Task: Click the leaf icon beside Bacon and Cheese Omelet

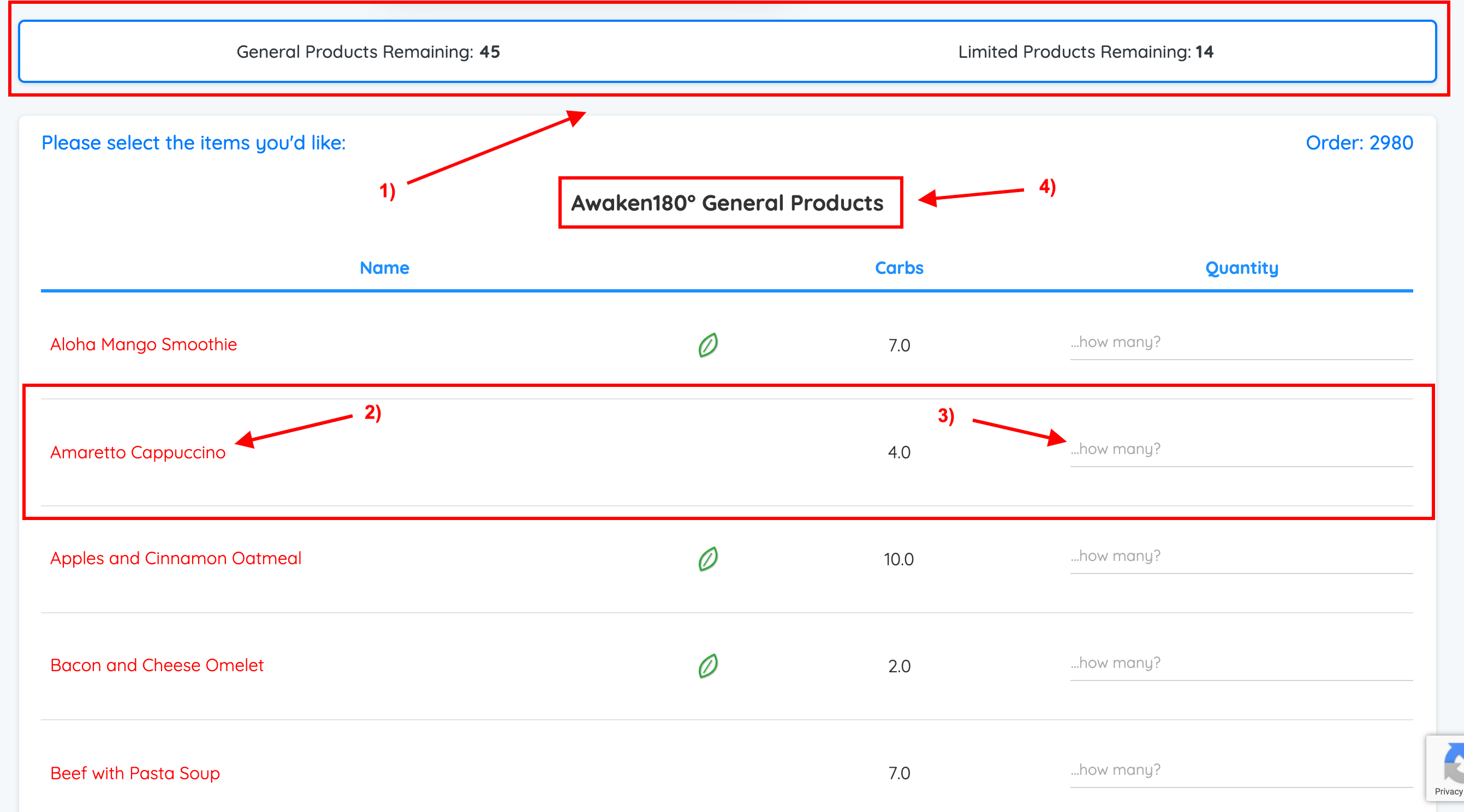Action: point(707,665)
